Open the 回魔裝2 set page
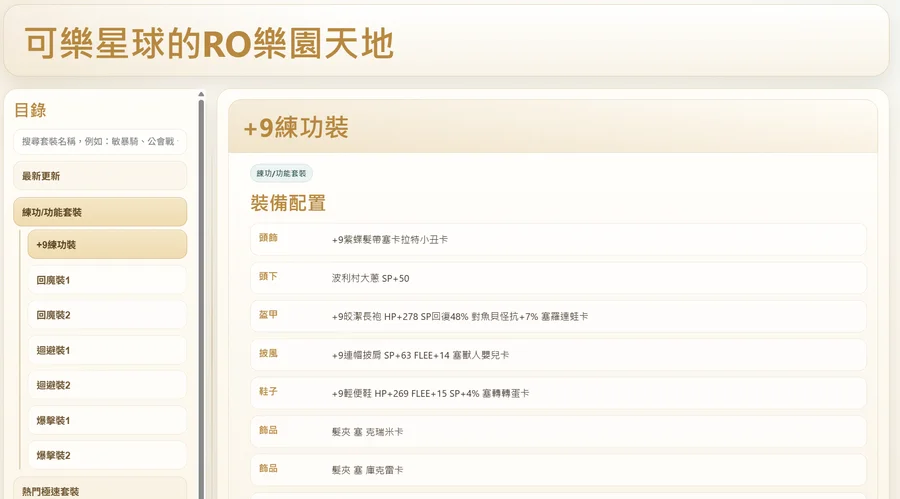The width and height of the screenshot is (900, 499). point(107,315)
